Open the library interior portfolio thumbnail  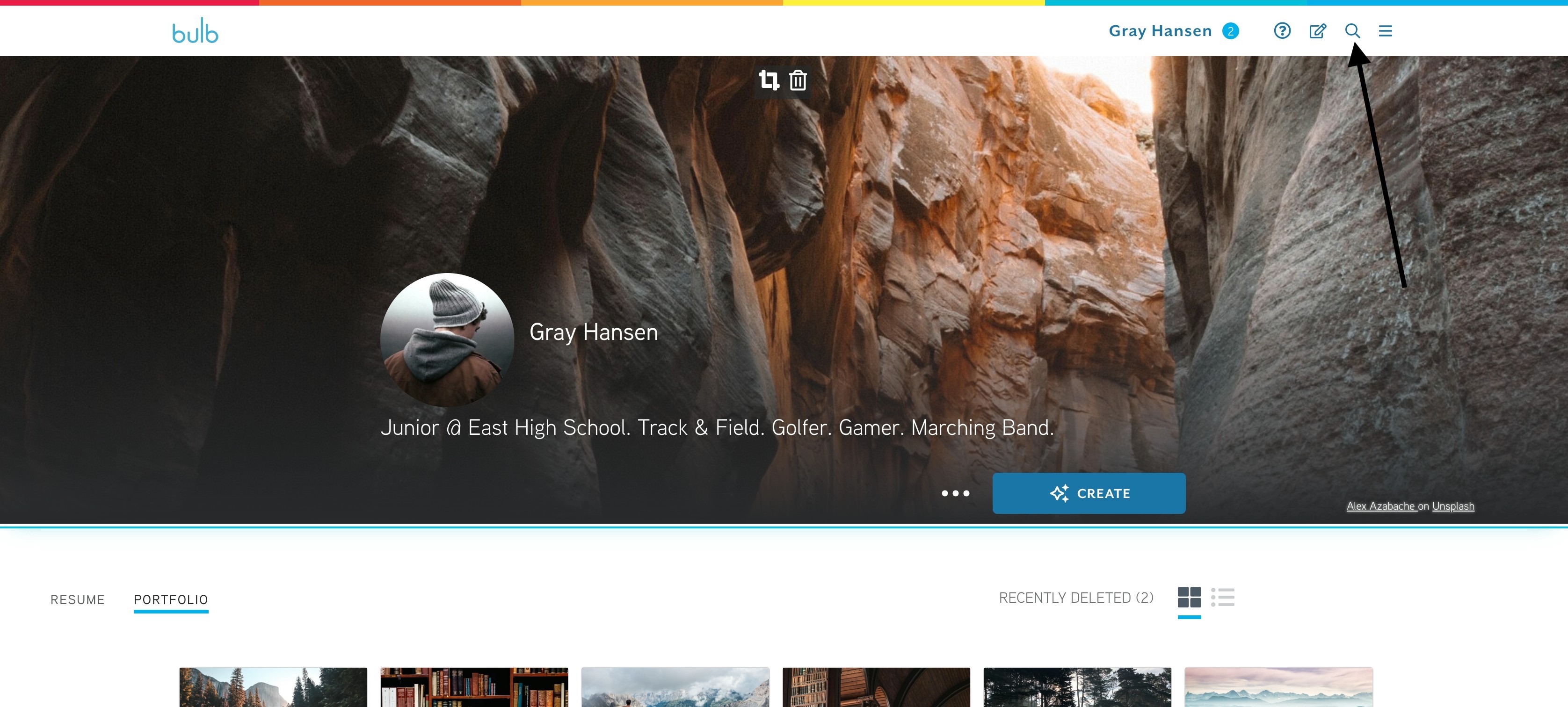click(876, 687)
